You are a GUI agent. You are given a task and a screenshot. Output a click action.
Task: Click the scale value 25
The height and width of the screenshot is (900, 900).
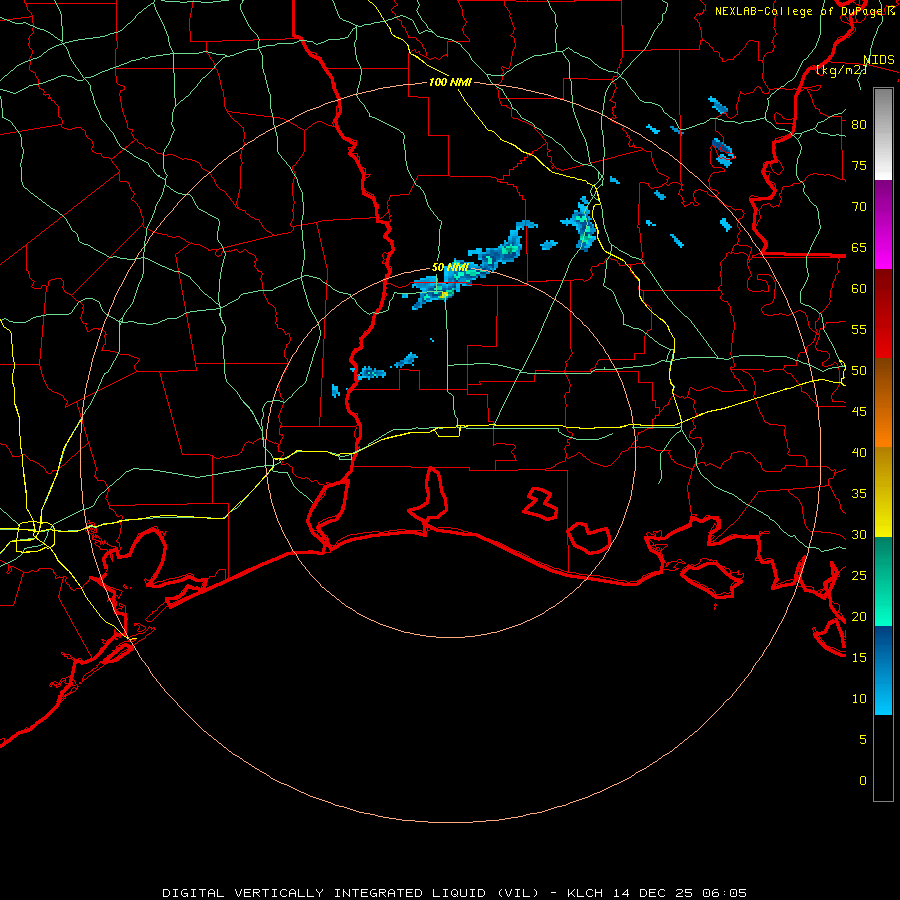point(859,576)
